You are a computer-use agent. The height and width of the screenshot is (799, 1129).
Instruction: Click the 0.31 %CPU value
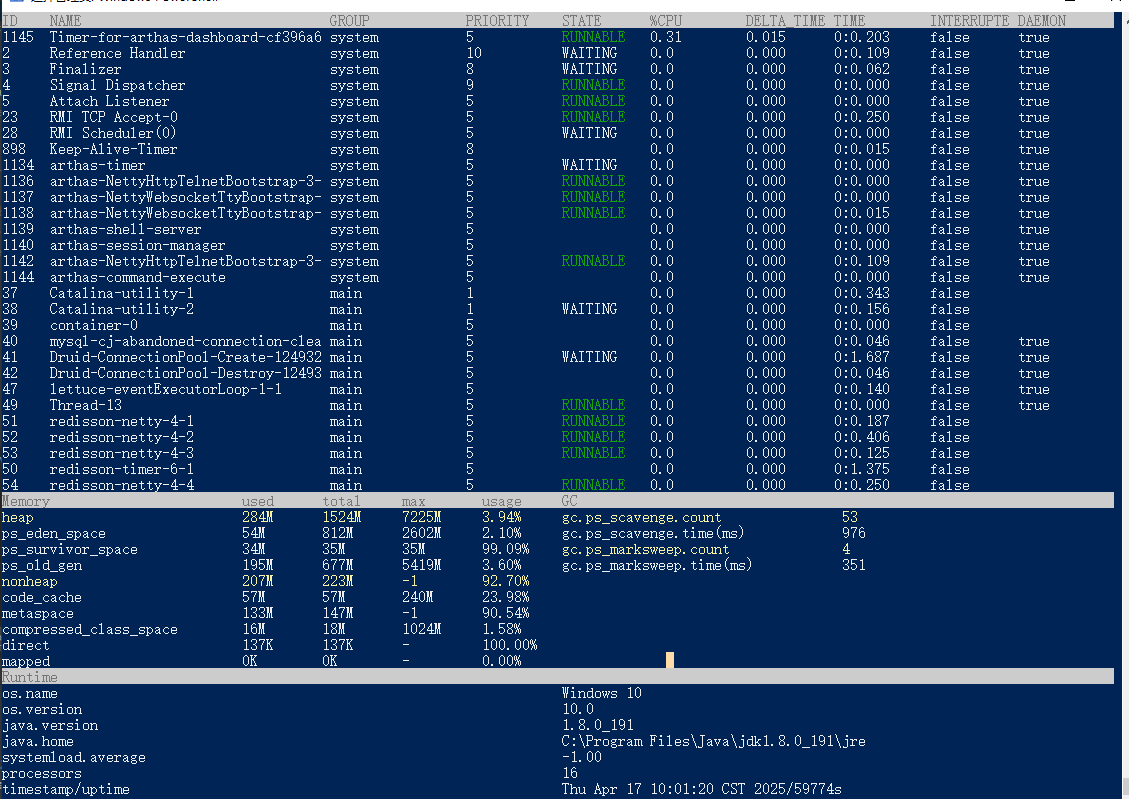tap(665, 37)
